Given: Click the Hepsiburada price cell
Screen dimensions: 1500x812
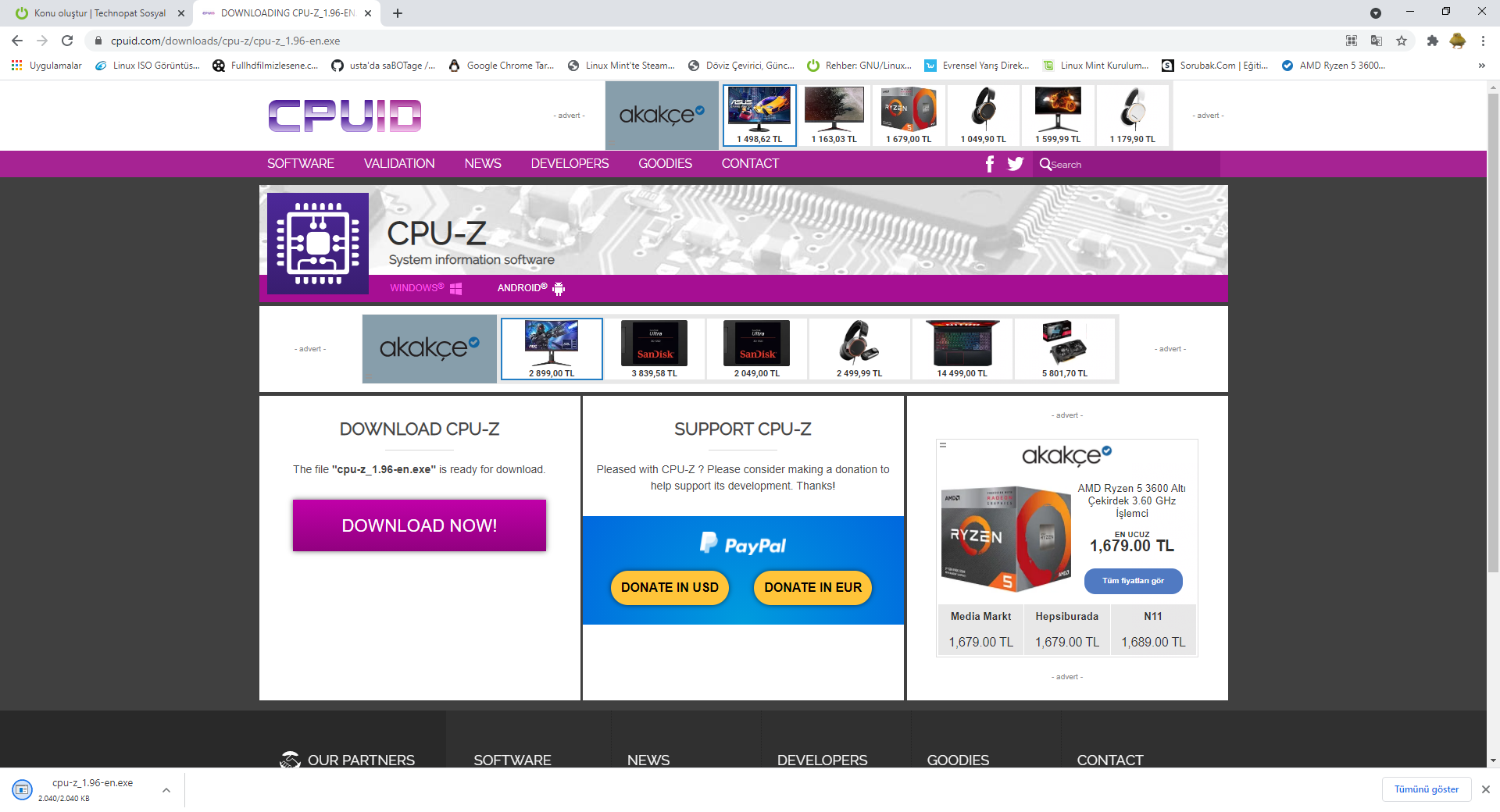Looking at the screenshot, I should 1067,631.
